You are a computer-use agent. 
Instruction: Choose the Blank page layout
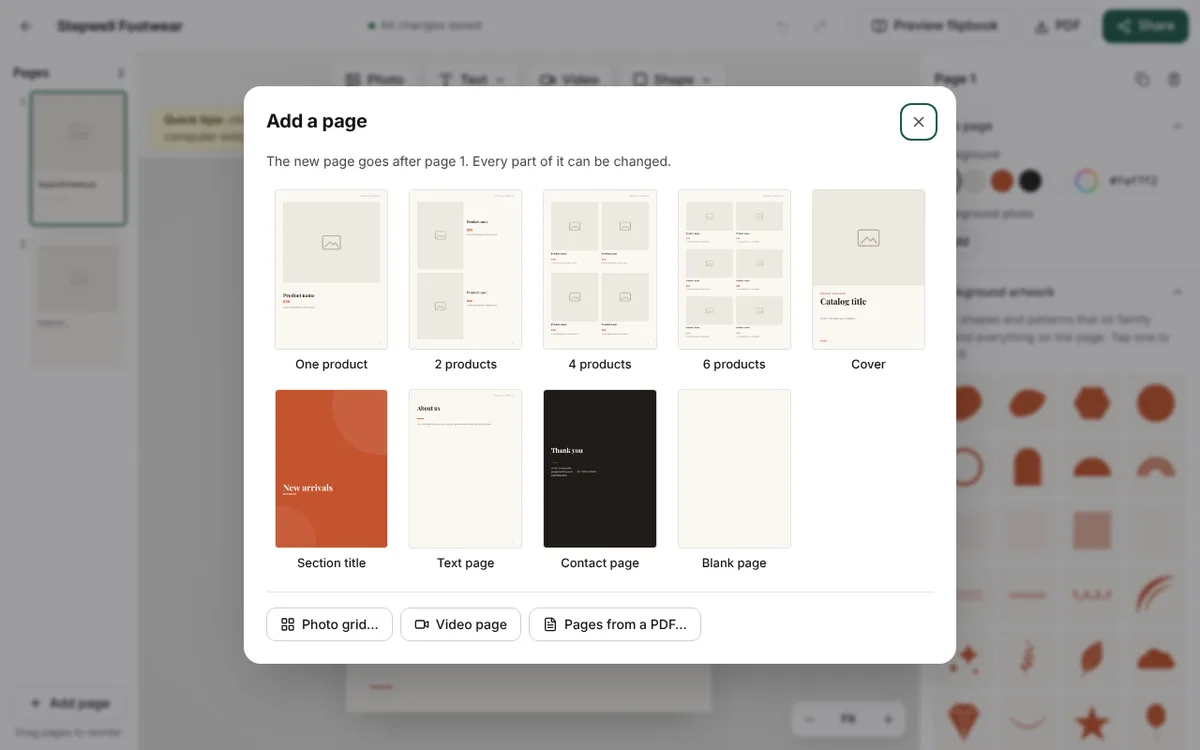(x=734, y=468)
